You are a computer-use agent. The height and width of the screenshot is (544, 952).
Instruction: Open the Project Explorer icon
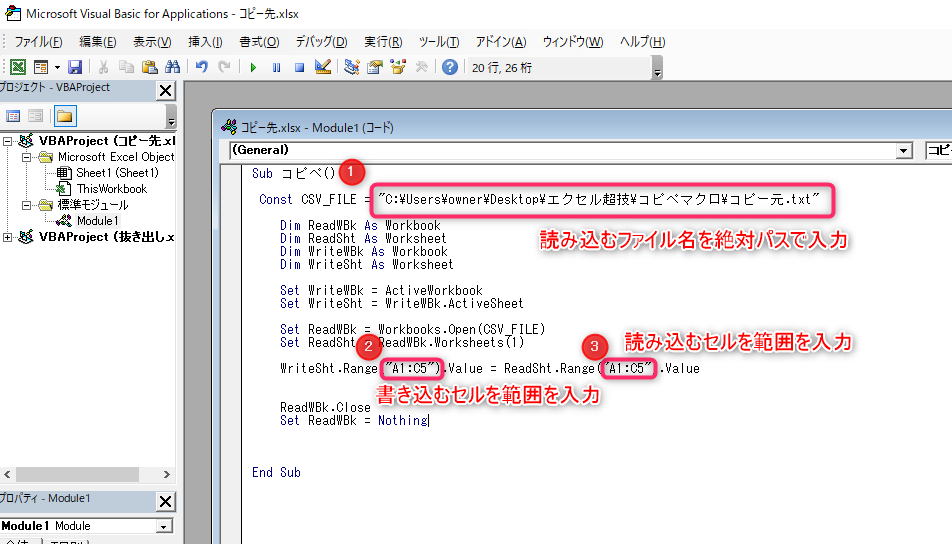click(352, 67)
